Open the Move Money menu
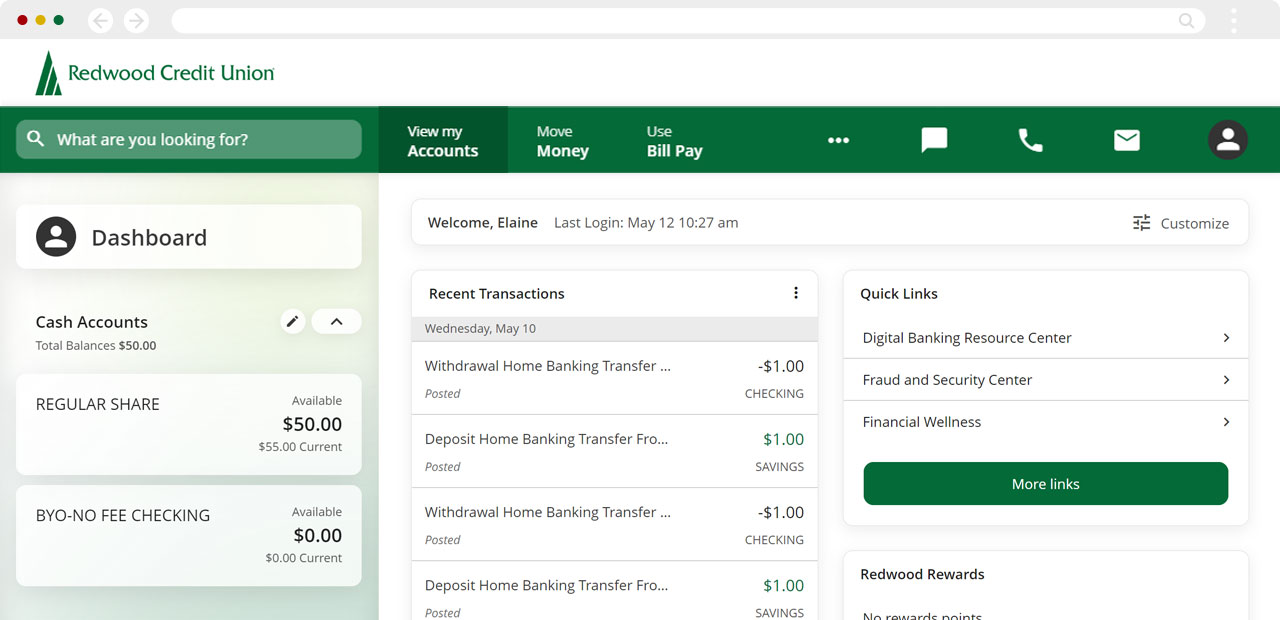Screen dimensions: 1280x620 pyautogui.click(x=563, y=141)
